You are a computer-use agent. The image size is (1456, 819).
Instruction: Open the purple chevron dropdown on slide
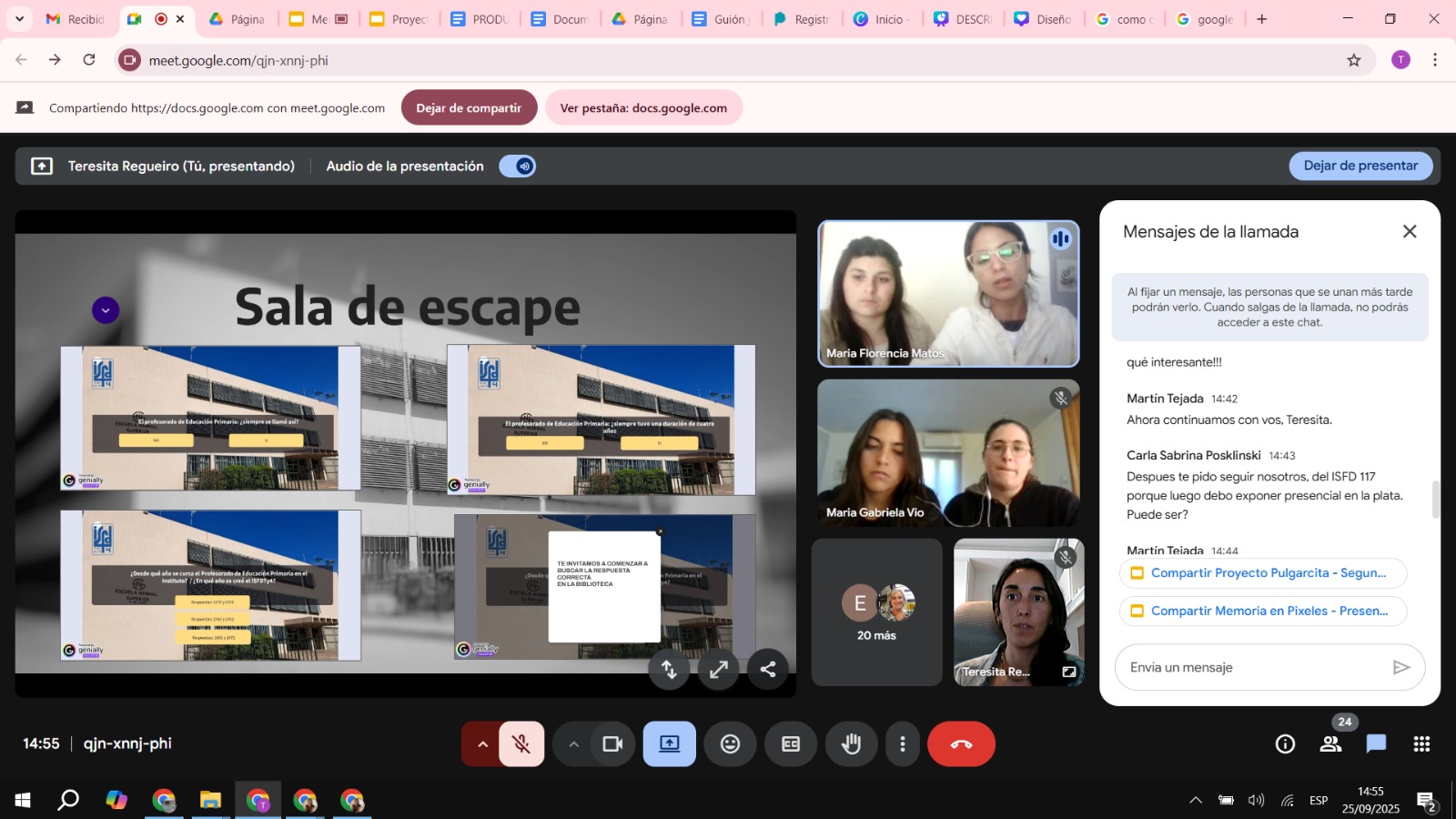pos(106,310)
